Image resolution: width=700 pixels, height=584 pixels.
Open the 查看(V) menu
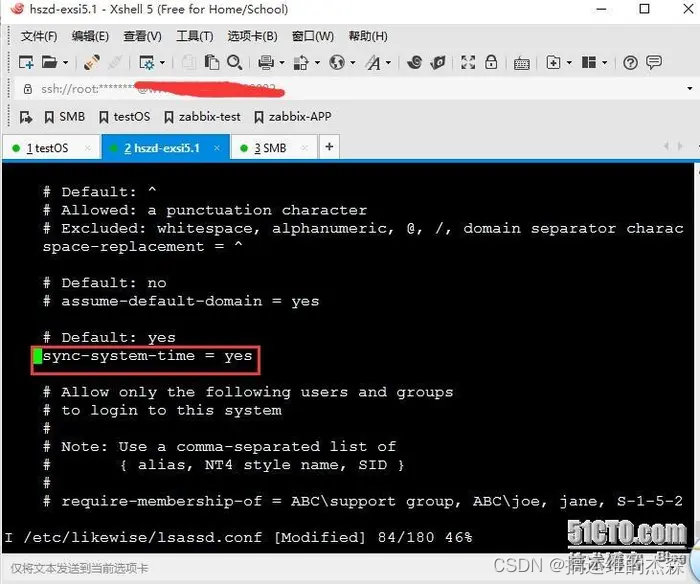pyautogui.click(x=142, y=36)
